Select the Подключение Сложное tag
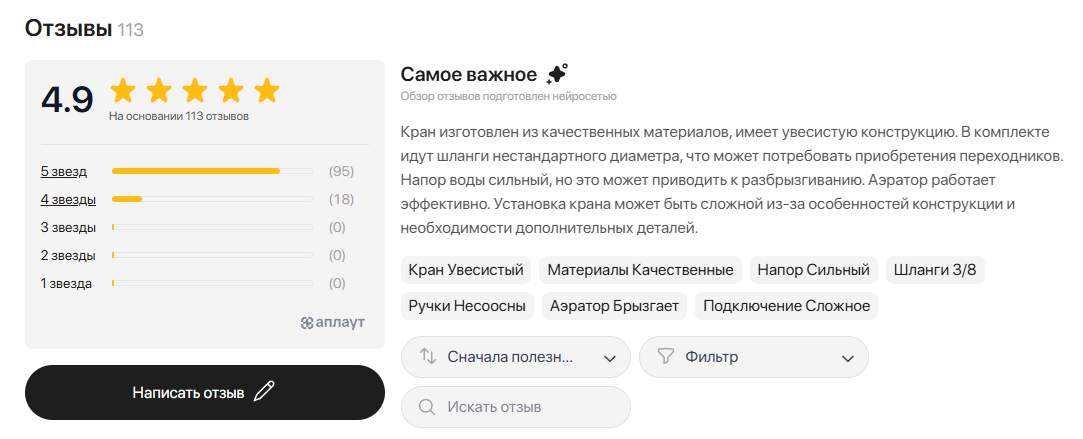Screen dimensions: 1083x439 787,306
